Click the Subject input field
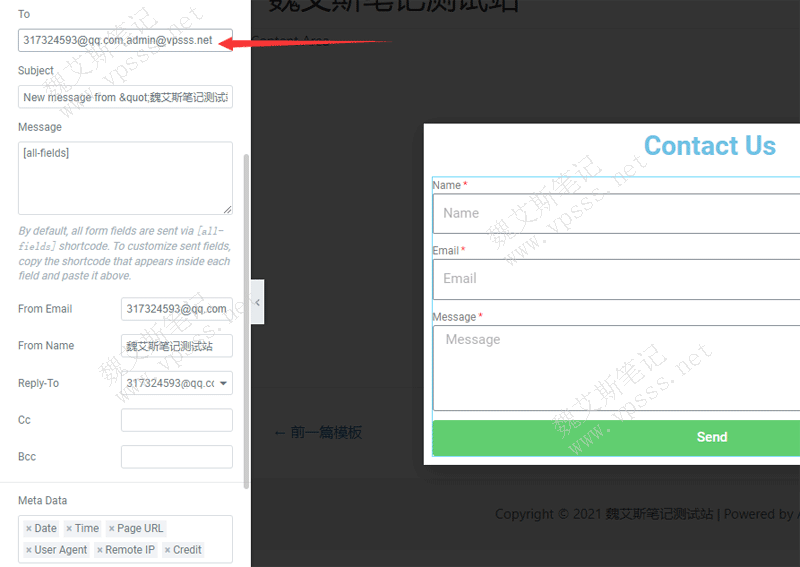Image resolution: width=800 pixels, height=567 pixels. point(124,97)
